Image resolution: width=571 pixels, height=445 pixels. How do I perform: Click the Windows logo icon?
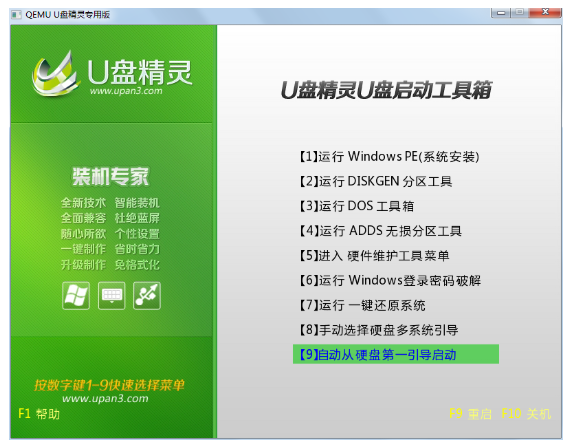tap(76, 295)
